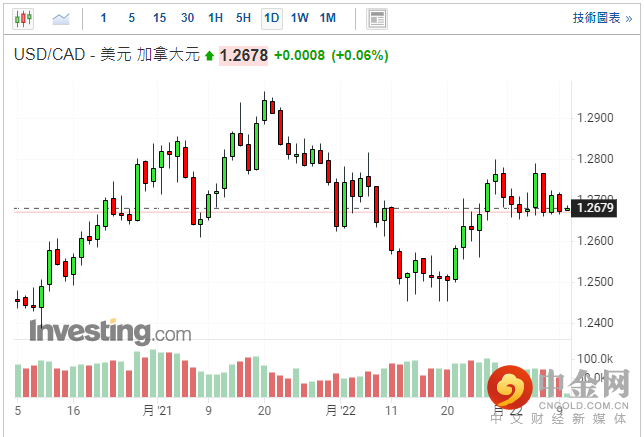Select the candlestick chart type icon
Screen dimensions: 644x437
pos(23,18)
